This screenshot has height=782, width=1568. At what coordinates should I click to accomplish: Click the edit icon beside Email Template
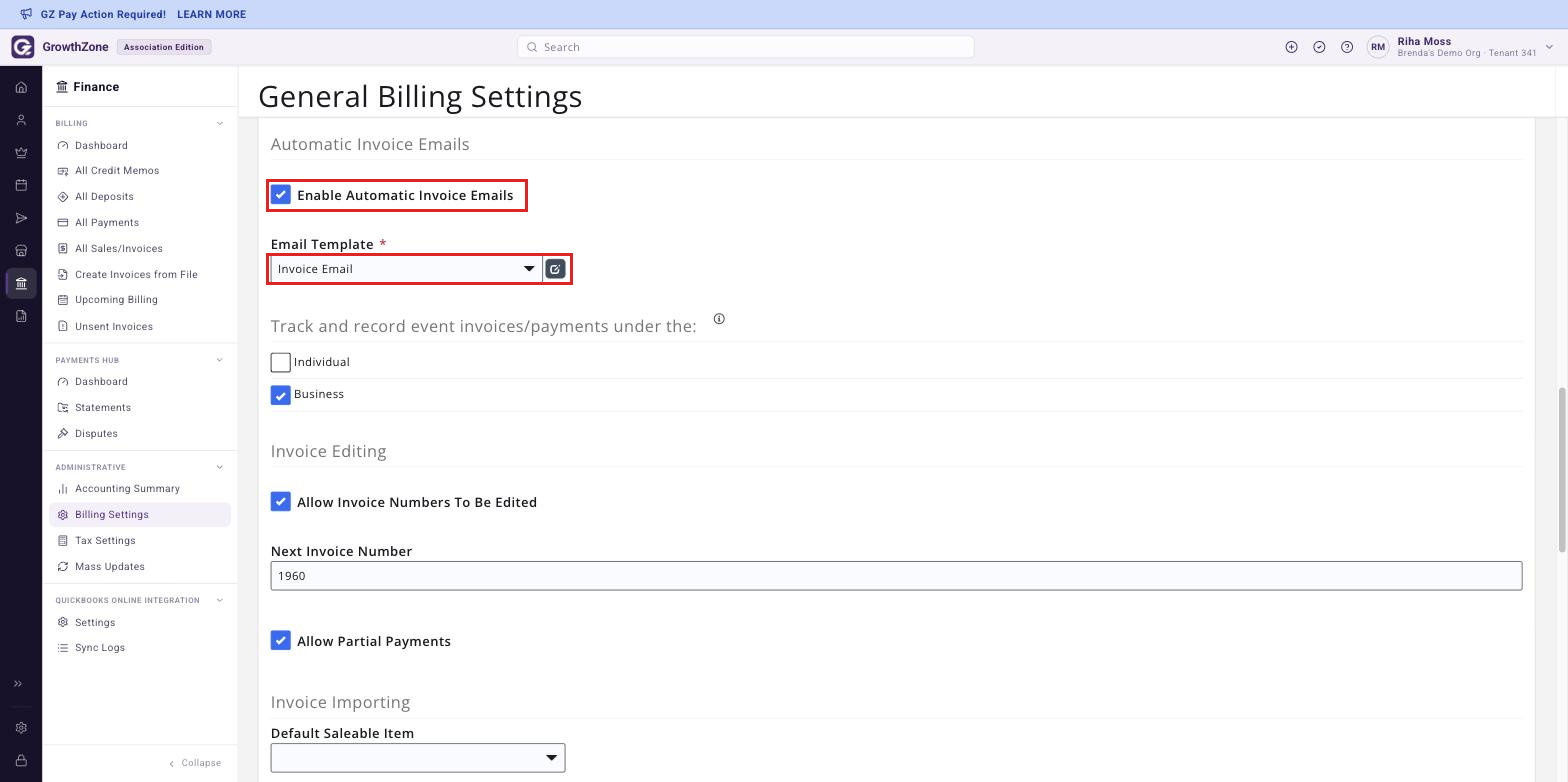(x=555, y=269)
